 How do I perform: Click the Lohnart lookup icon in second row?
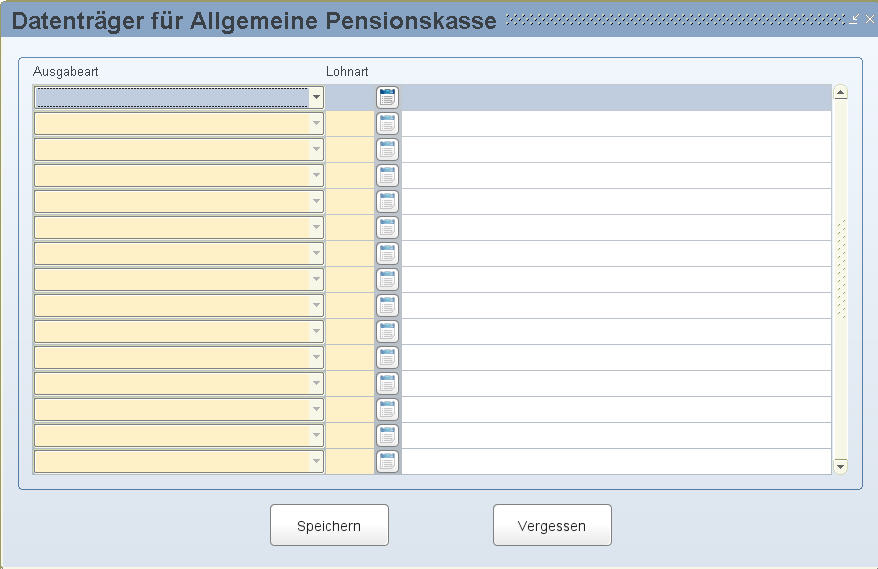pos(387,123)
